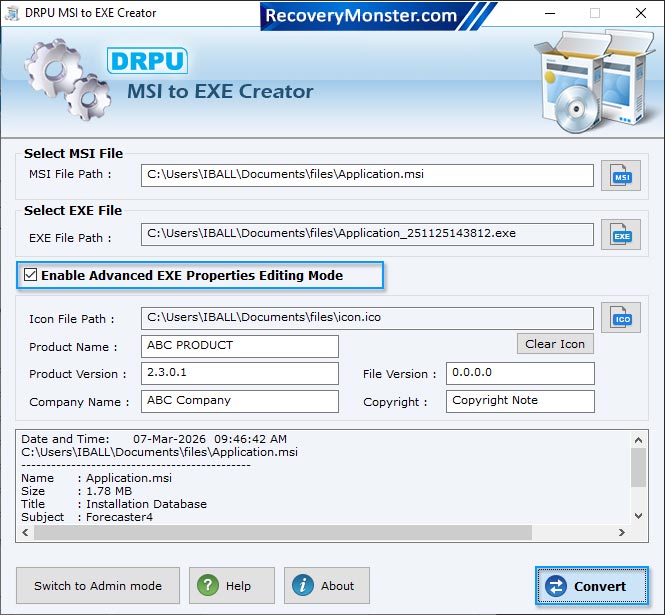Click the app icon in title bar
The width and height of the screenshot is (665, 615).
14,14
